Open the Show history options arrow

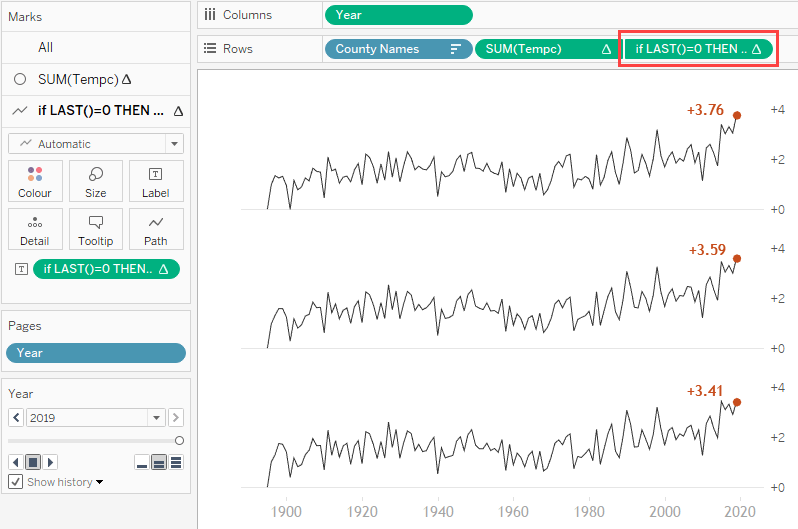tap(99, 483)
